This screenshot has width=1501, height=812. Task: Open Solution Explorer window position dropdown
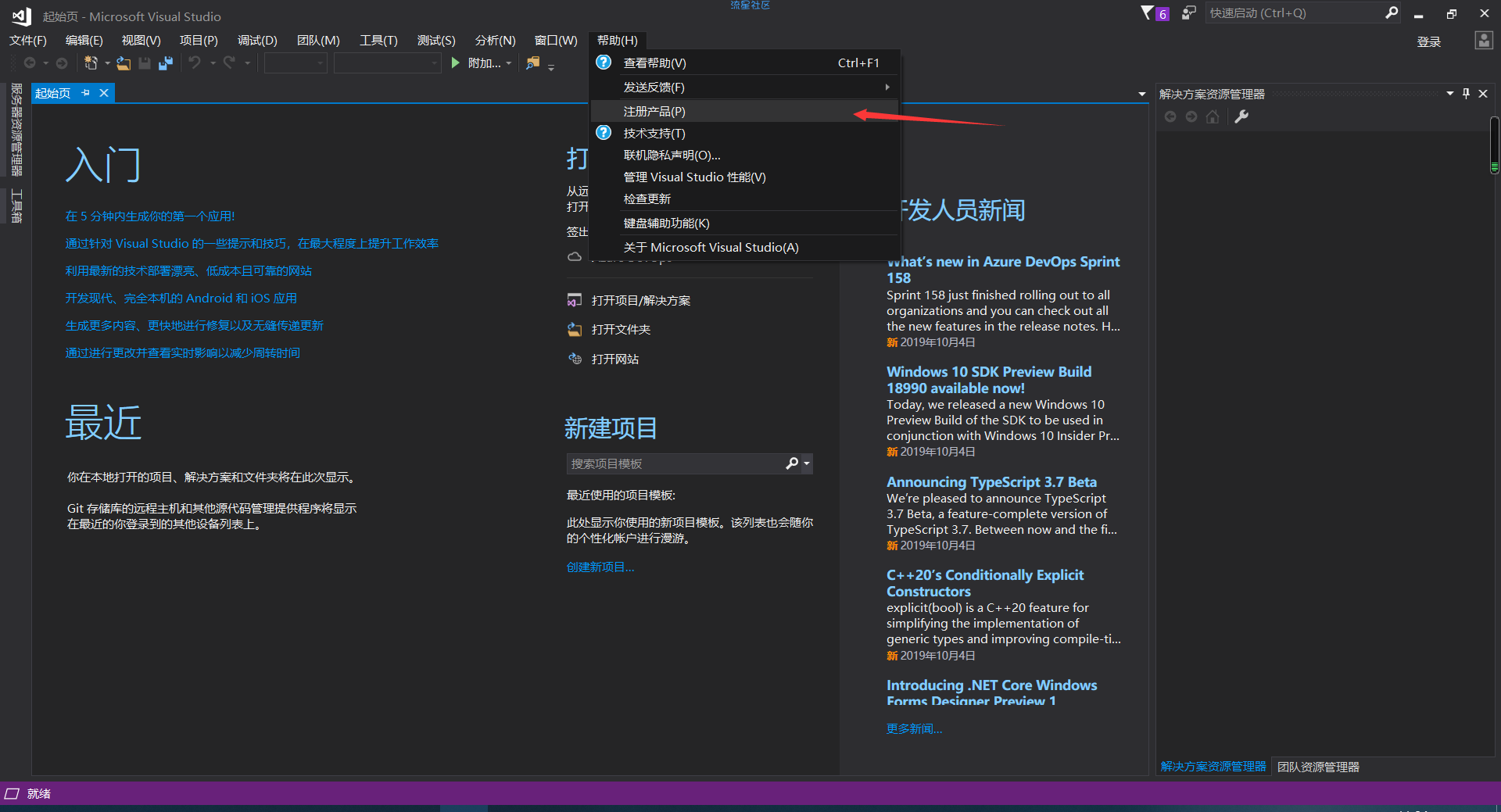pos(1450,94)
